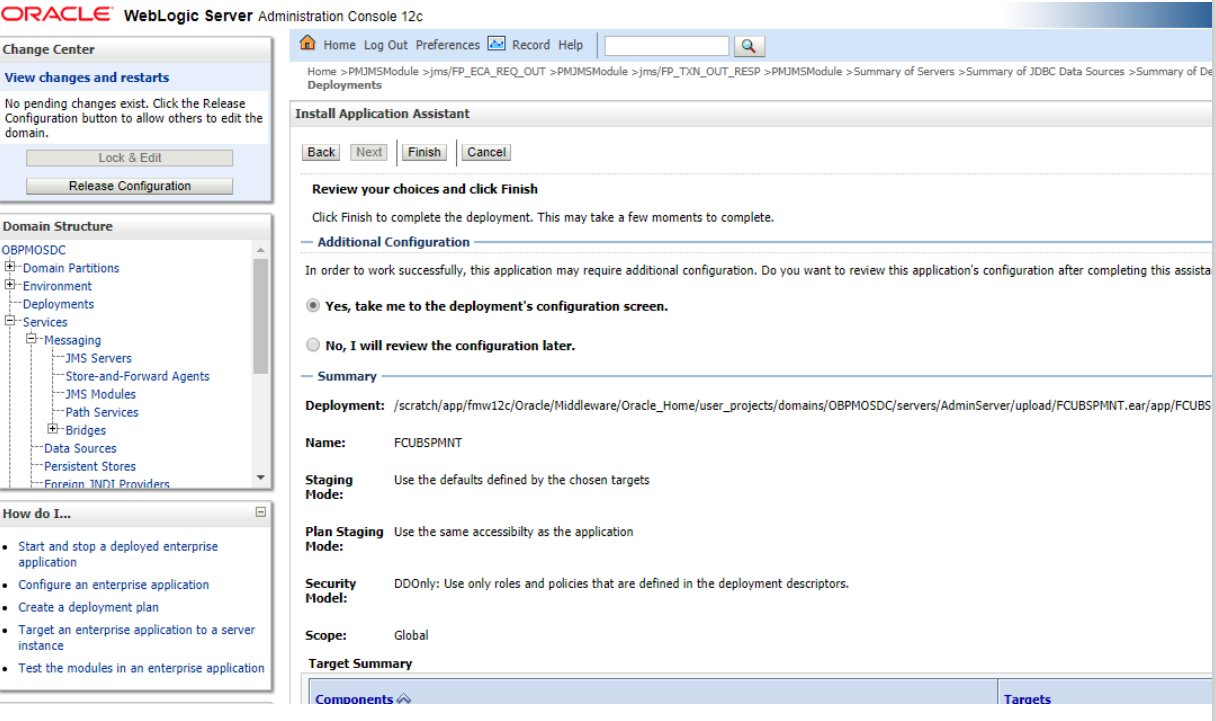
Task: Open the OBPMOSDC domain root
Action: (x=34, y=250)
